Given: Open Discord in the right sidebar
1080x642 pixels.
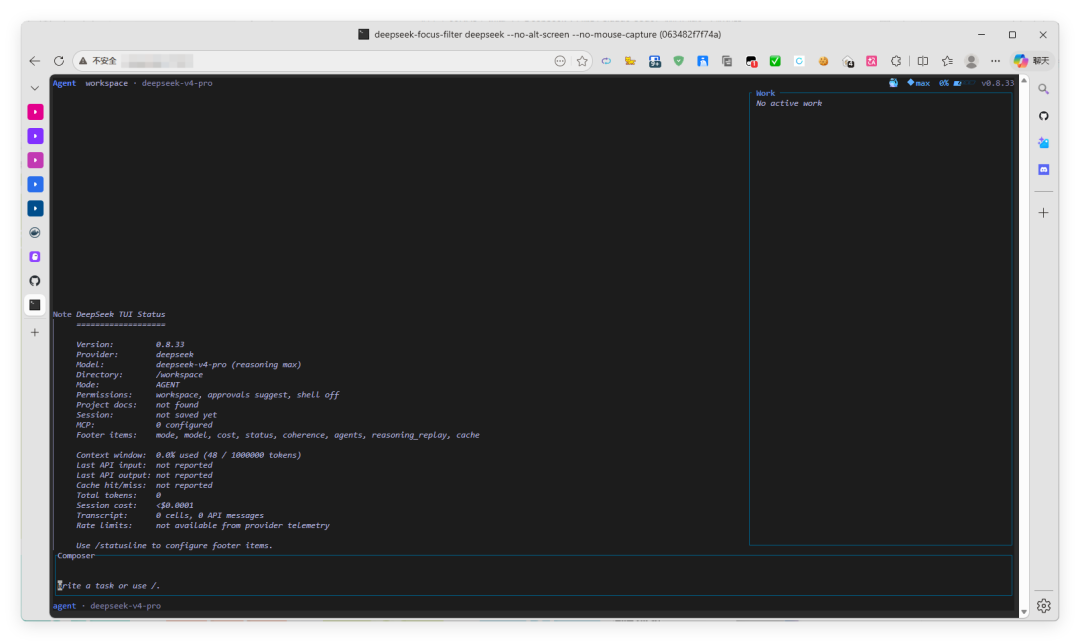Looking at the screenshot, I should pyautogui.click(x=1043, y=169).
